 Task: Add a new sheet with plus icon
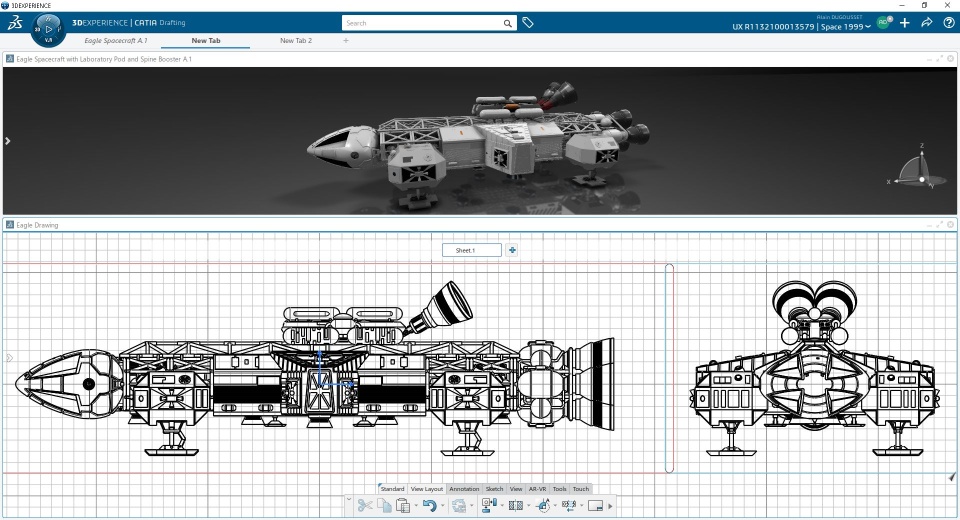point(512,250)
